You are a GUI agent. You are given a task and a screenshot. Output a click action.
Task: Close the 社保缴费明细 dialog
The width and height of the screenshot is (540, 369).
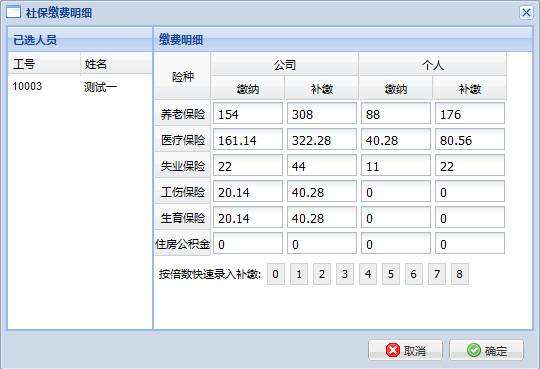coord(526,13)
